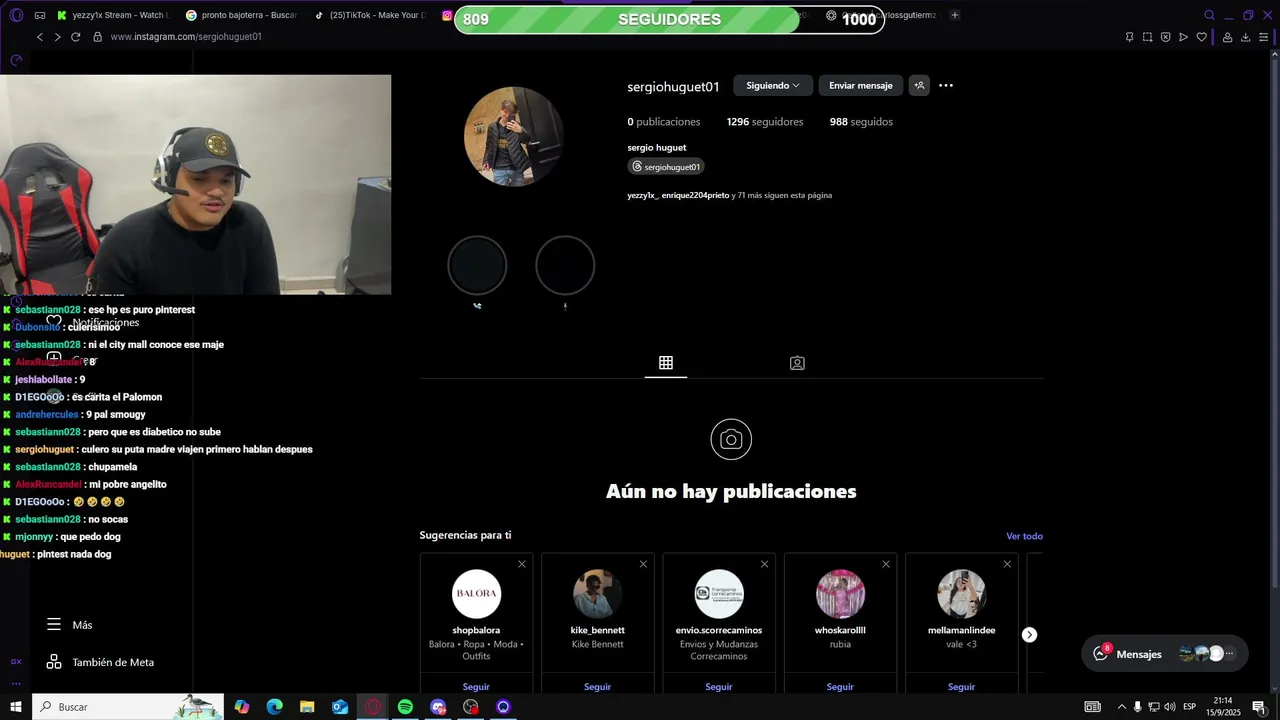Open the Más menu in sidebar
1280x720 pixels.
tap(69, 625)
